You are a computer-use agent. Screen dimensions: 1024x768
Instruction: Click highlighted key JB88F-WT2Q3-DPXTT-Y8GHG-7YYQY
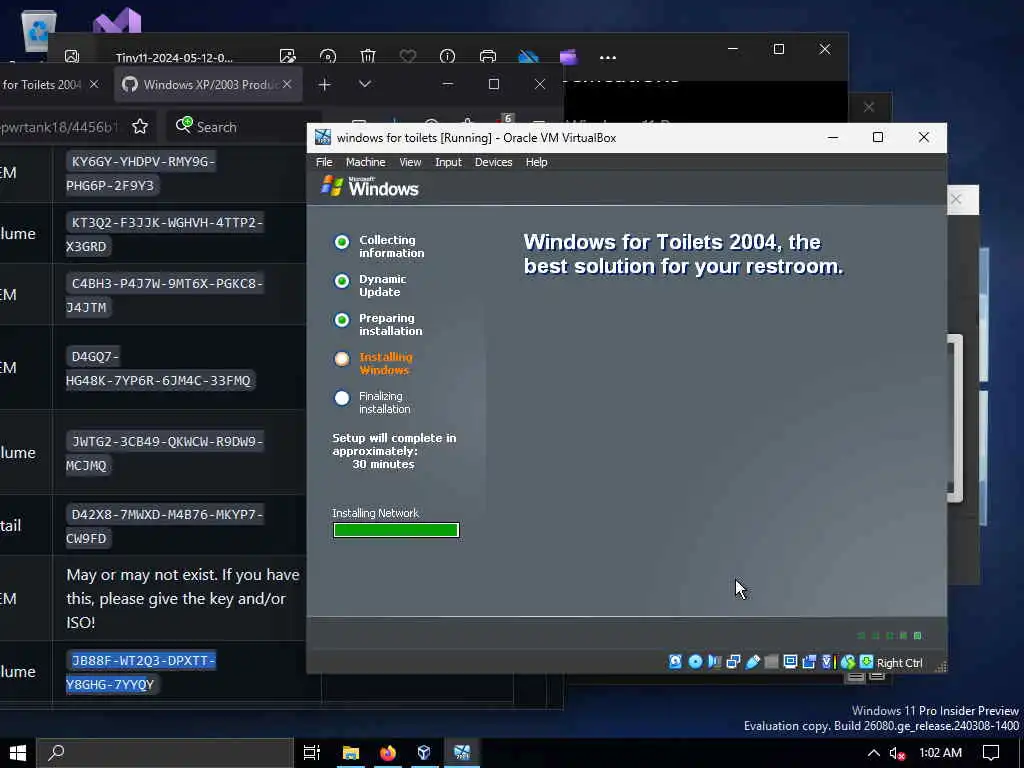(x=141, y=672)
